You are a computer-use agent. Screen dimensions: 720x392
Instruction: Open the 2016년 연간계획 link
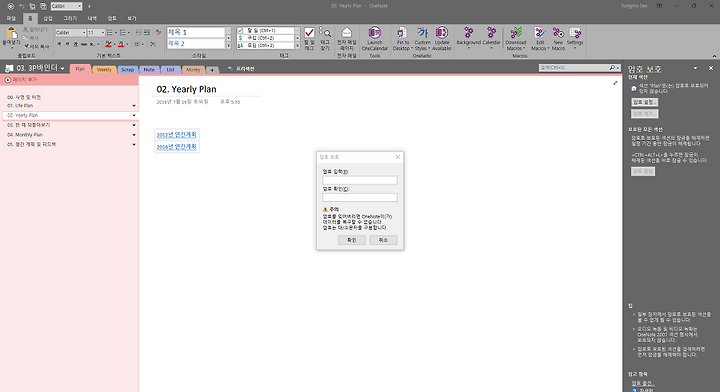(176, 146)
